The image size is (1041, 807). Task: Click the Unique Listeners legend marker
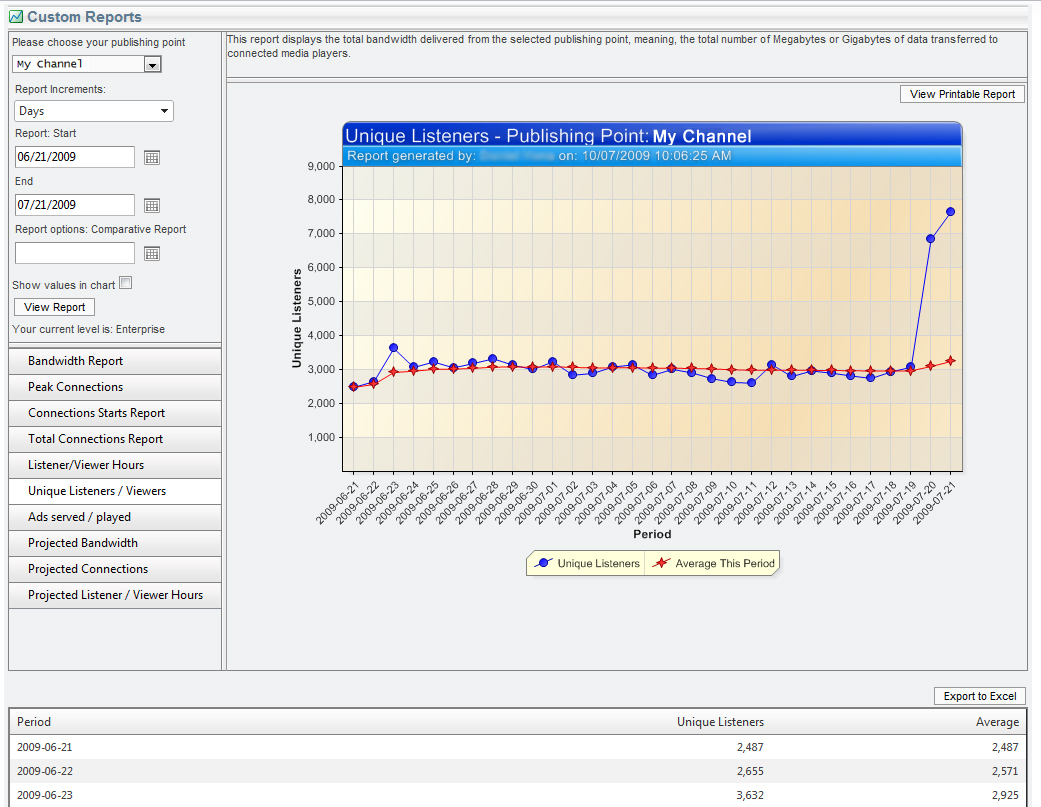tap(544, 564)
